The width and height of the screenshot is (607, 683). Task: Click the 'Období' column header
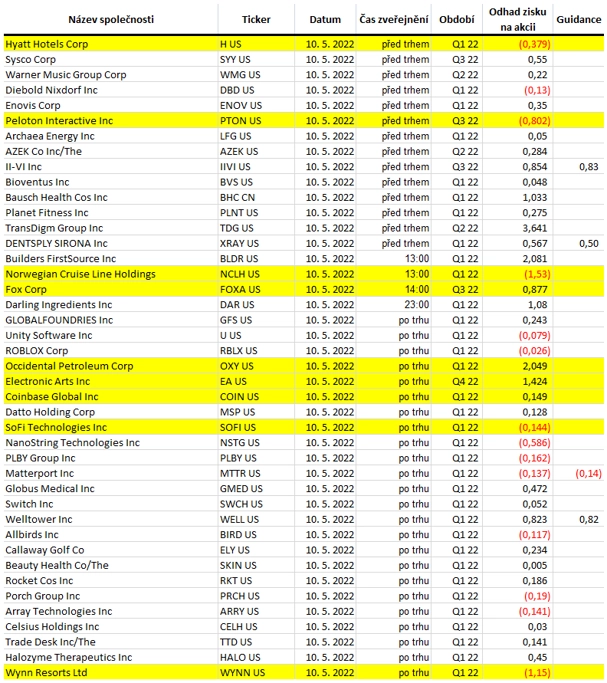point(457,20)
